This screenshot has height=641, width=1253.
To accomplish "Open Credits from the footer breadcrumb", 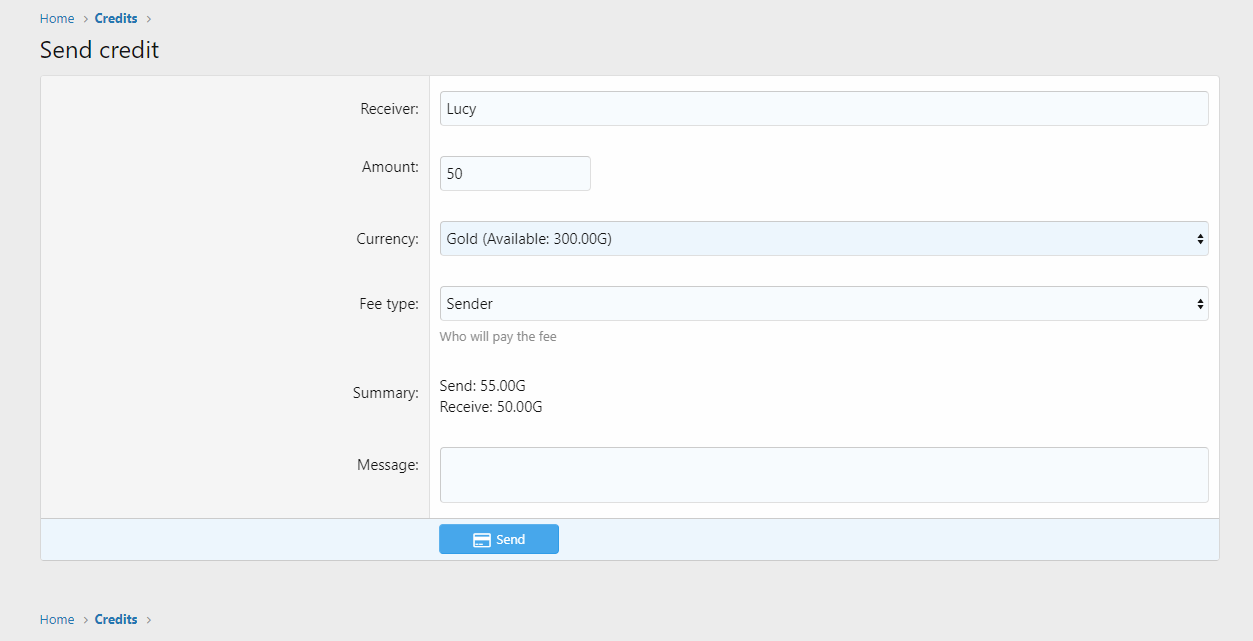I will (116, 620).
